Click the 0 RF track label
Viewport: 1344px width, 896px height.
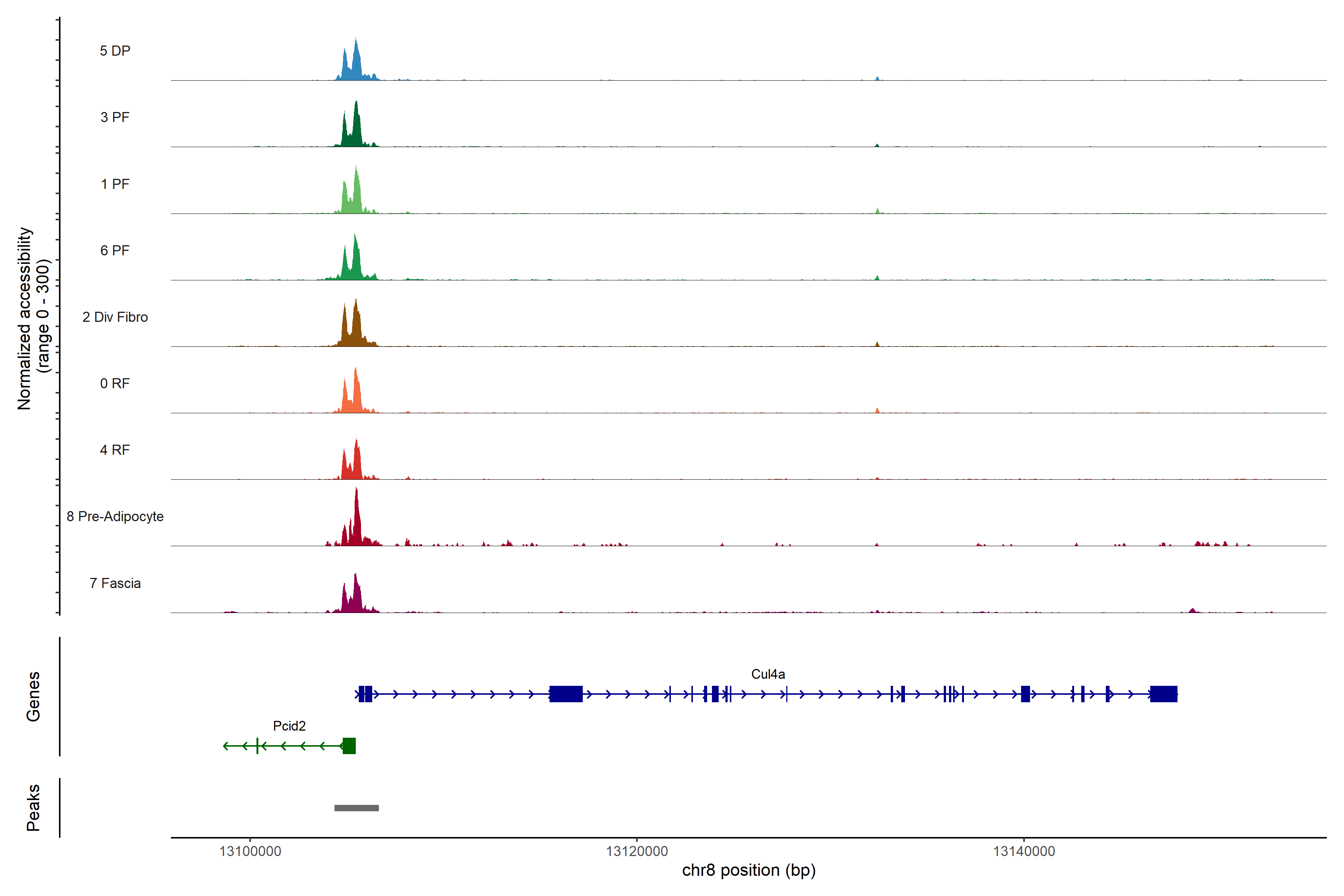[115, 383]
